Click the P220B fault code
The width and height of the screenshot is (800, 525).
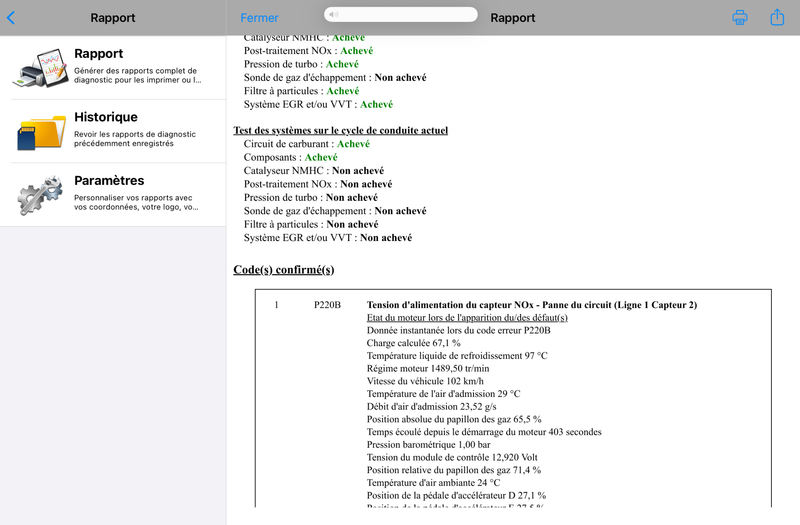[x=327, y=305]
